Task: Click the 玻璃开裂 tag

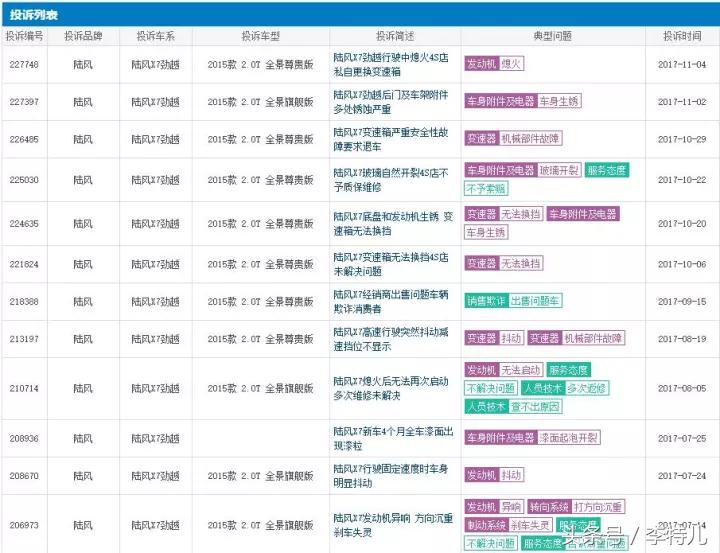Action: [559, 170]
